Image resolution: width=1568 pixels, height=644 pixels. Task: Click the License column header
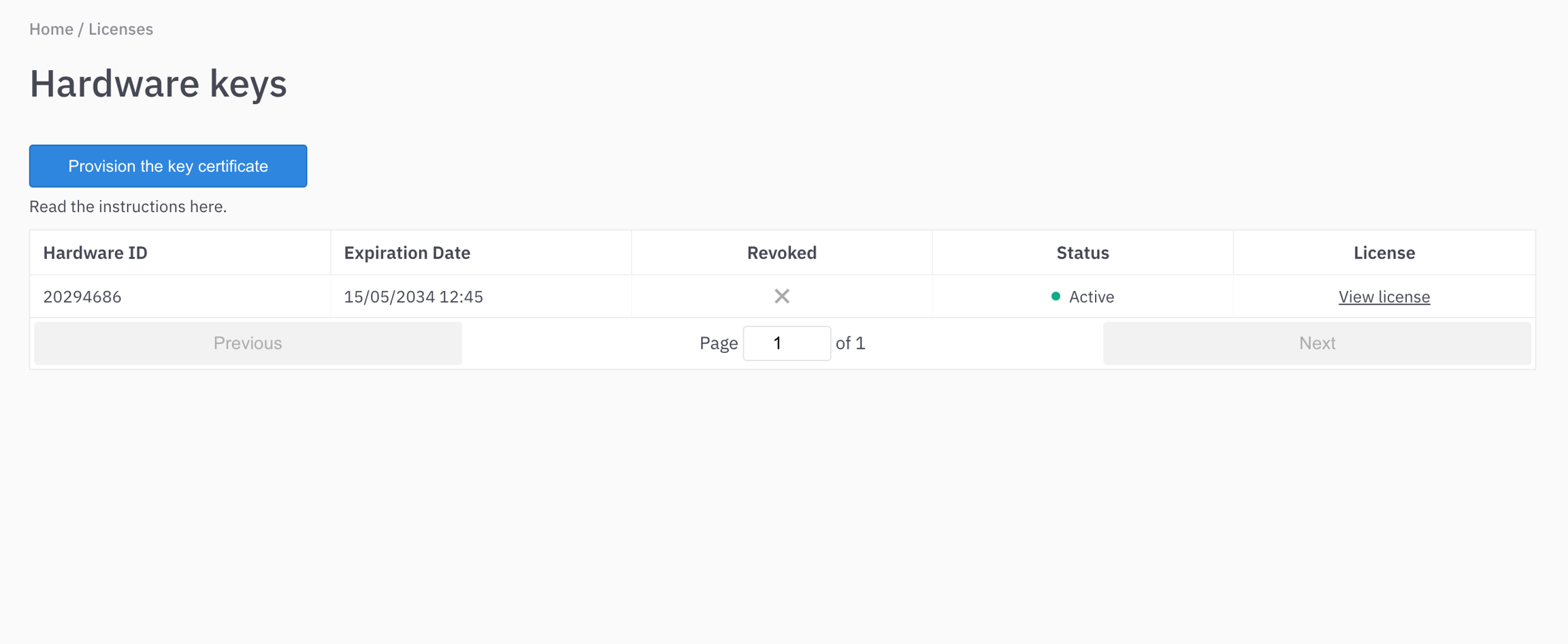pos(1384,253)
